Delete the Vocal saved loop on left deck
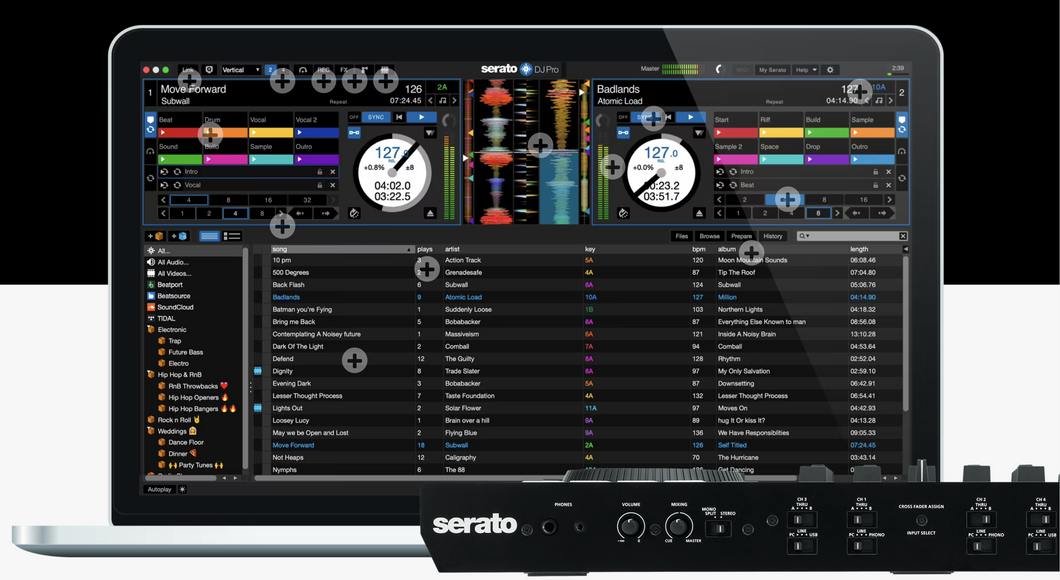 (333, 185)
